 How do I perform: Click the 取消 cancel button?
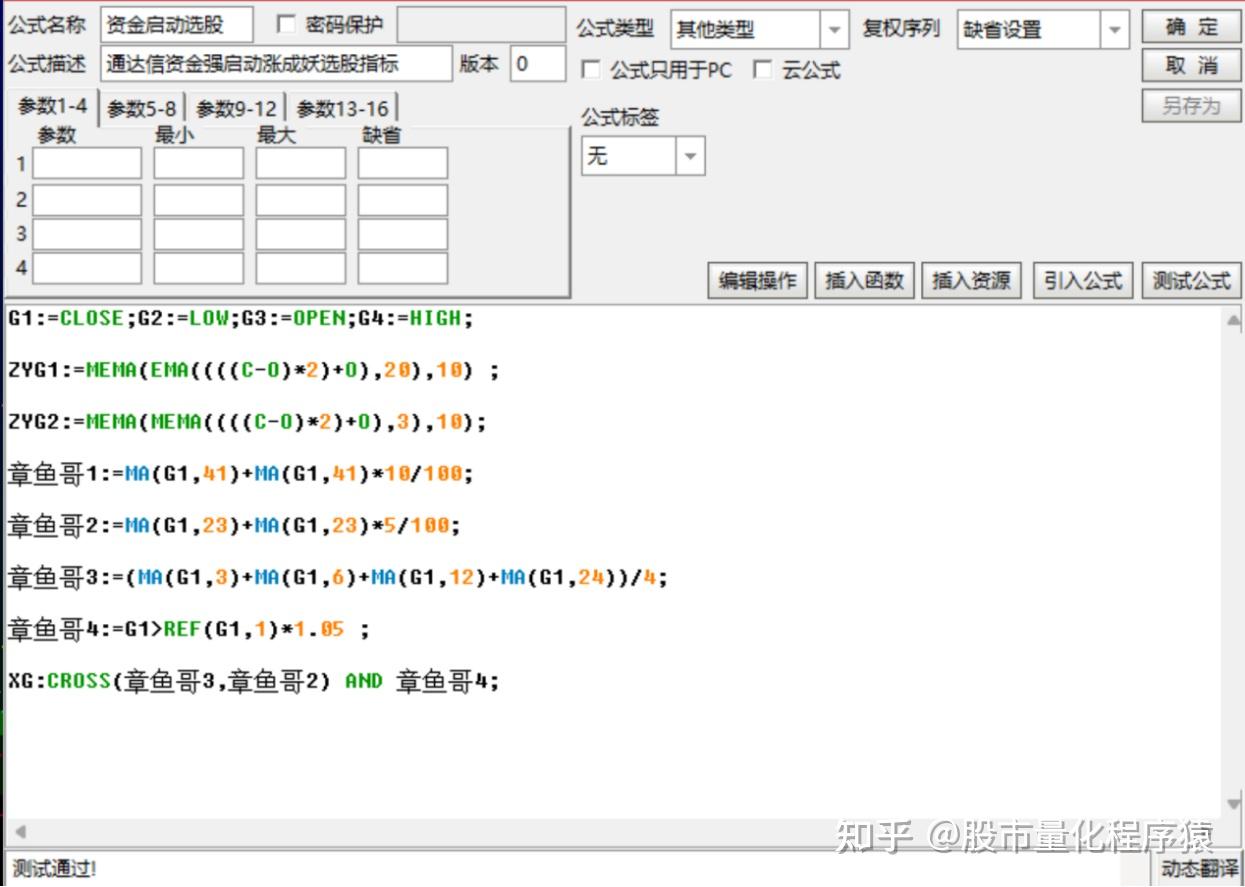click(x=1191, y=66)
